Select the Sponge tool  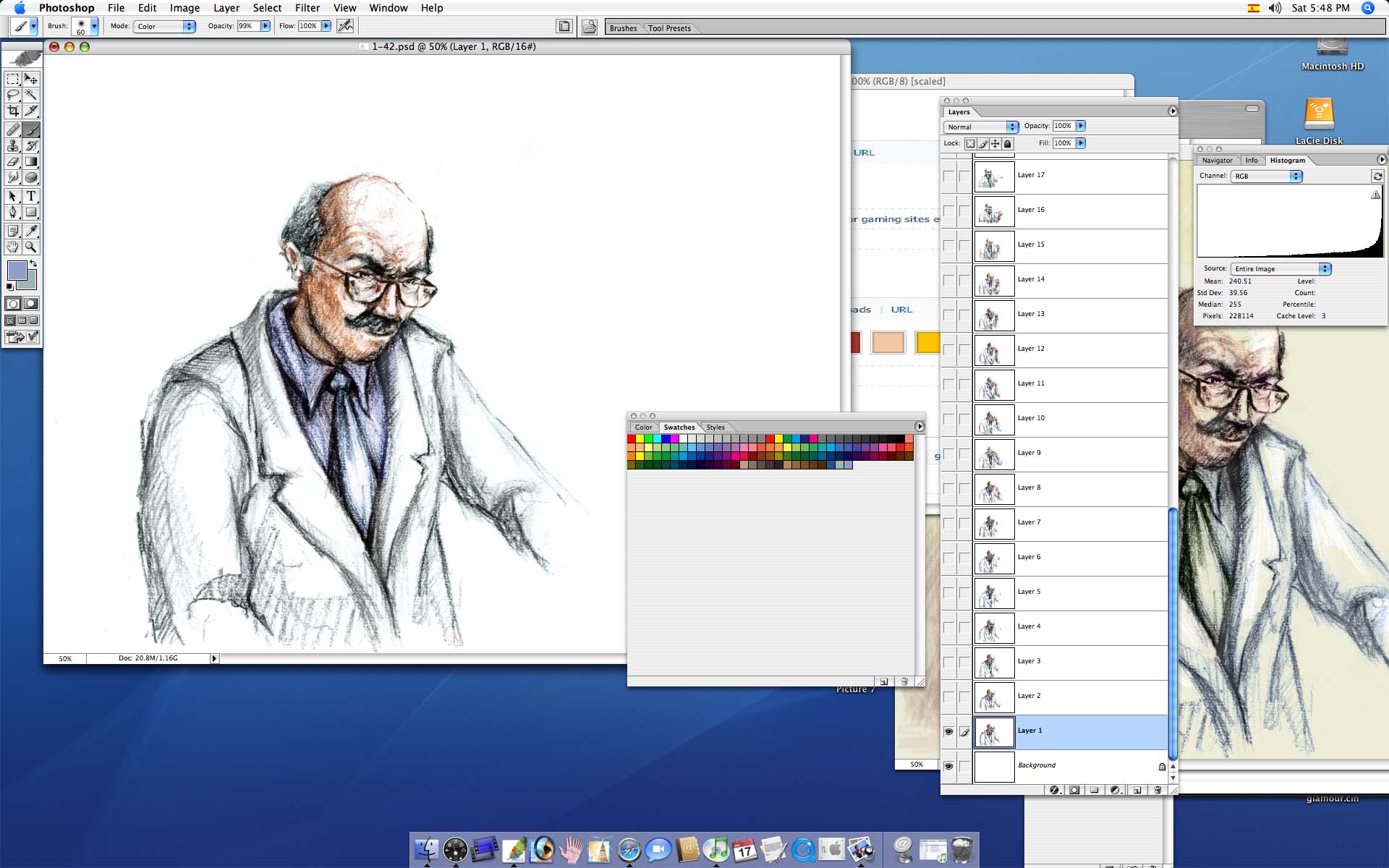pos(31,178)
